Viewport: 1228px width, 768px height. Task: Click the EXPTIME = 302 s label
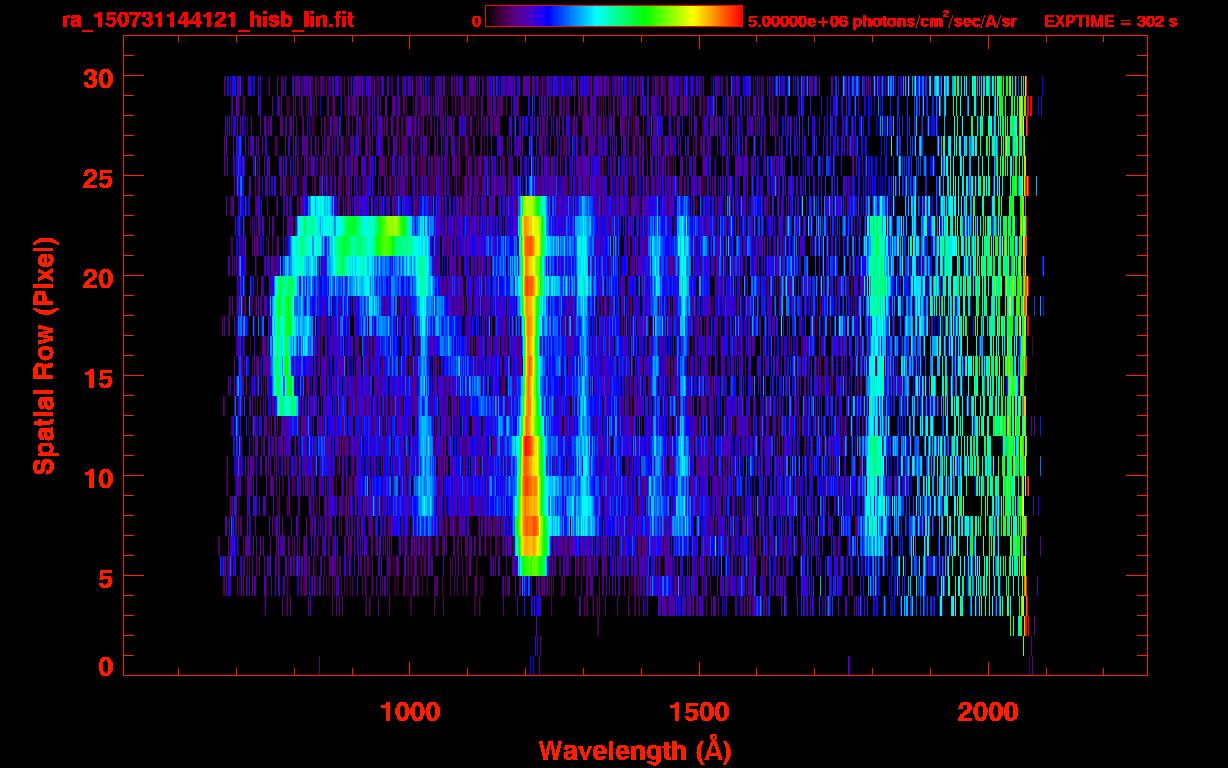click(1110, 21)
